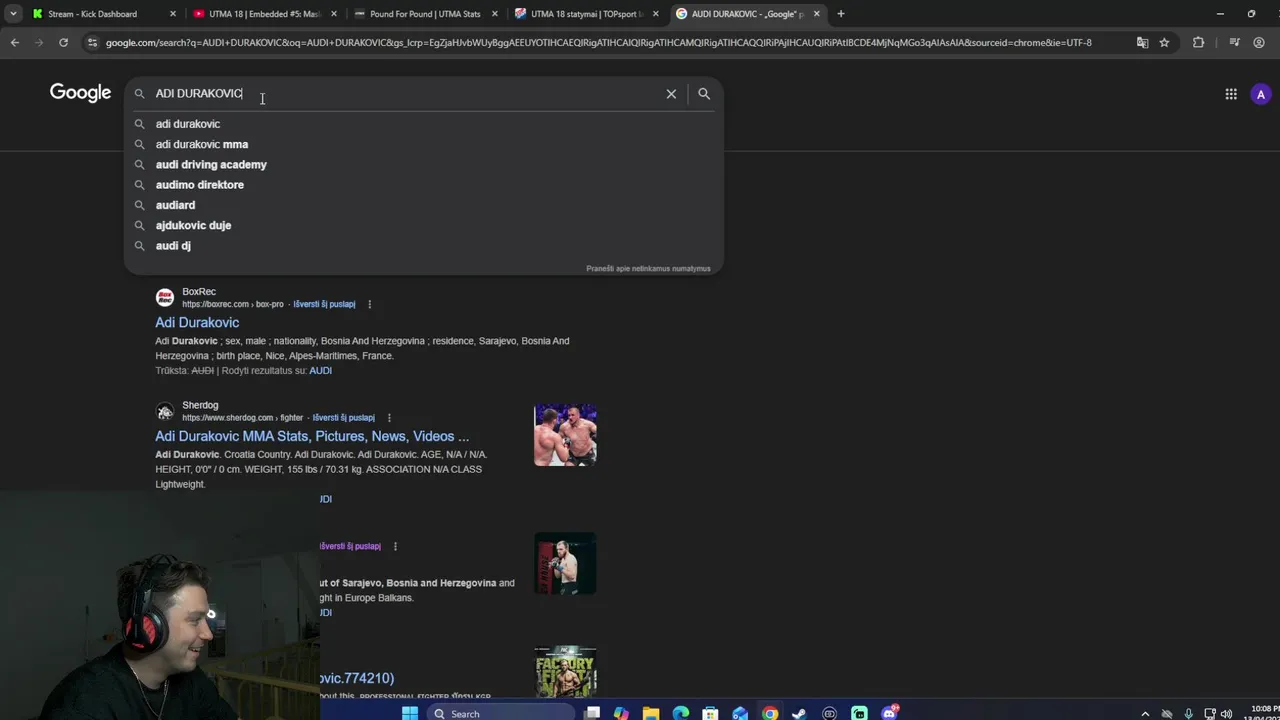This screenshot has width=1280, height=720.
Task: Open Google account avatar A
Action: pyautogui.click(x=1261, y=94)
